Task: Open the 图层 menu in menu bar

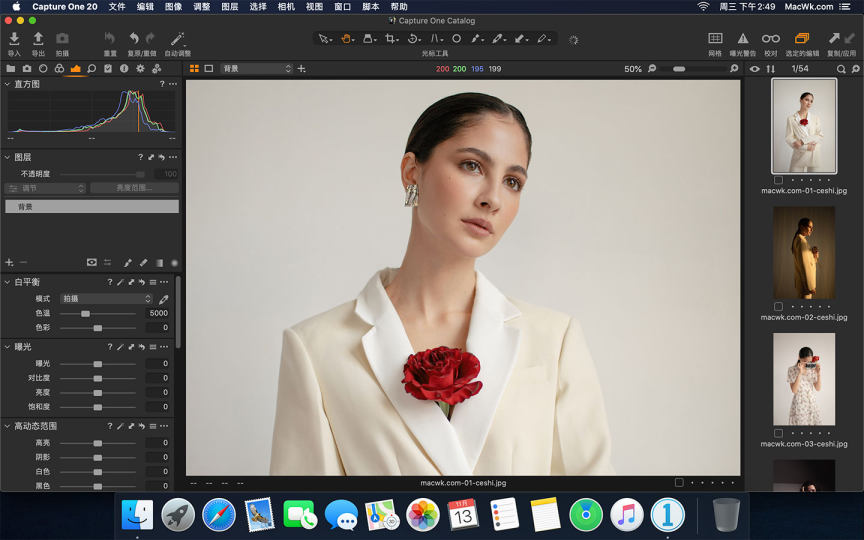Action: pyautogui.click(x=229, y=7)
